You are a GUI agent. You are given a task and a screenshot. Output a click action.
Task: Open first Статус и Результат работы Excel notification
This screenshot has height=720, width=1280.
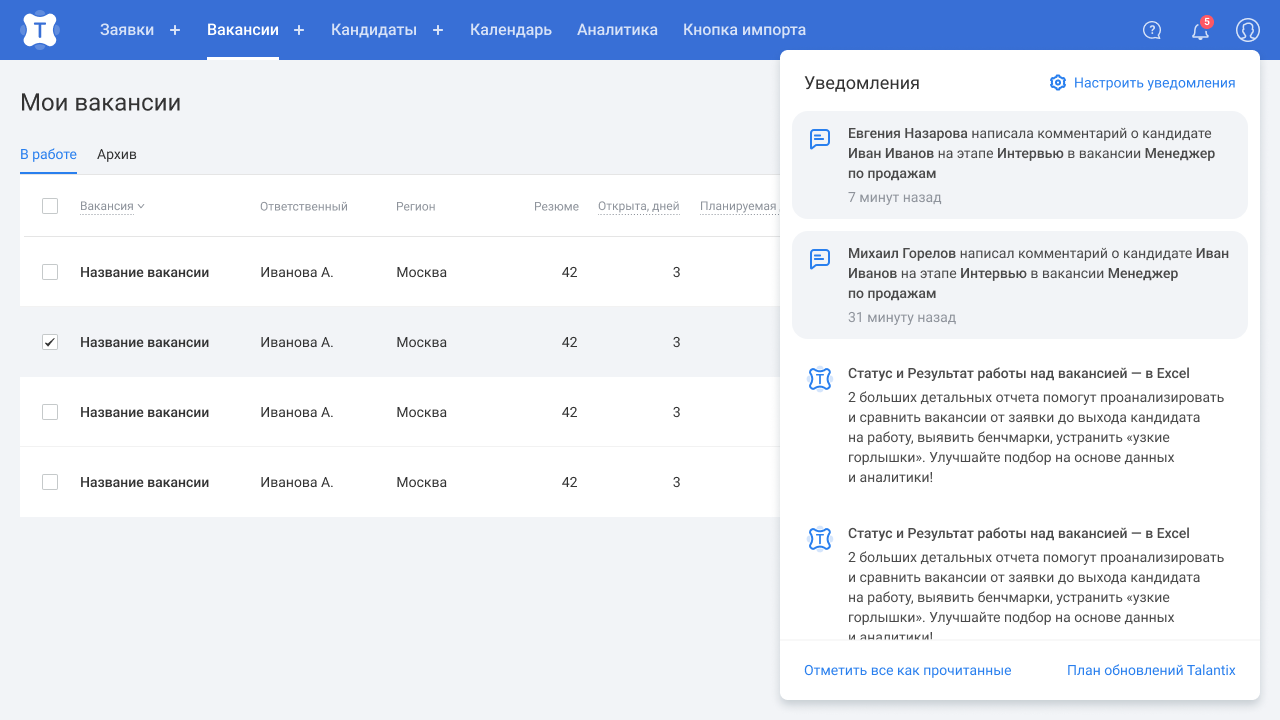(x=1020, y=425)
